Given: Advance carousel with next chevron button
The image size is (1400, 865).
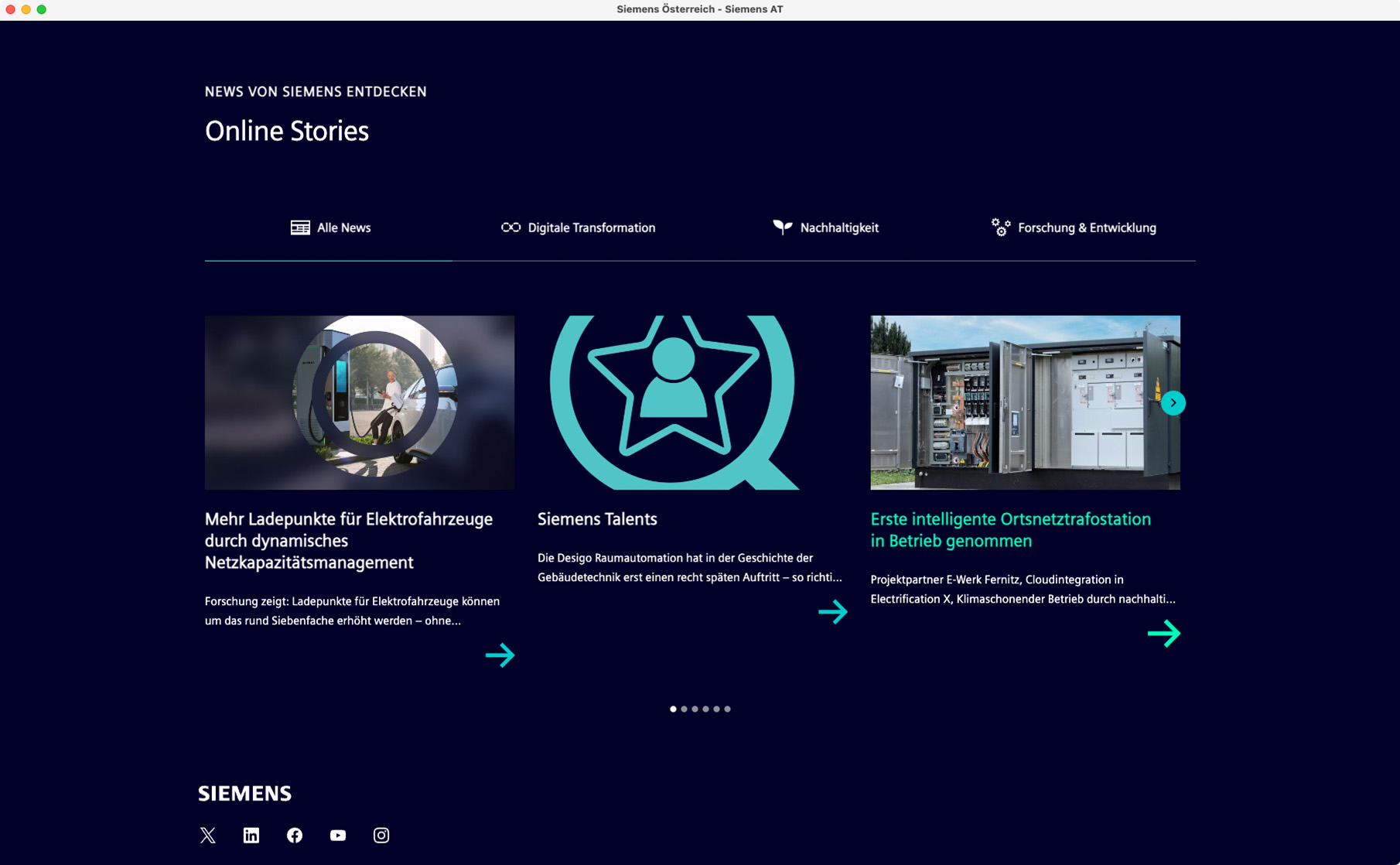Looking at the screenshot, I should [1173, 402].
